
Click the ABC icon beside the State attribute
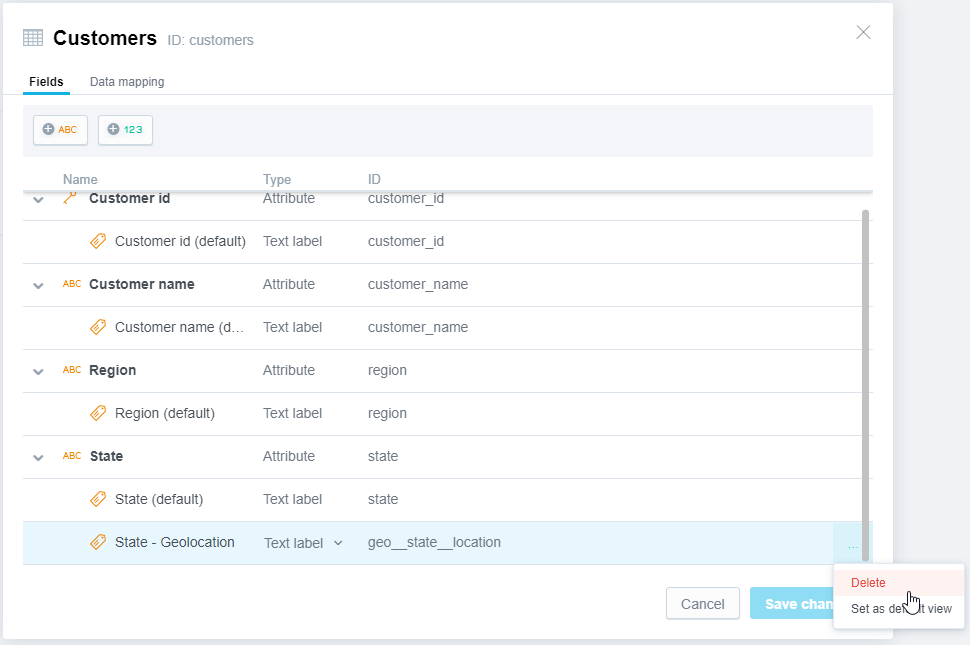point(71,456)
